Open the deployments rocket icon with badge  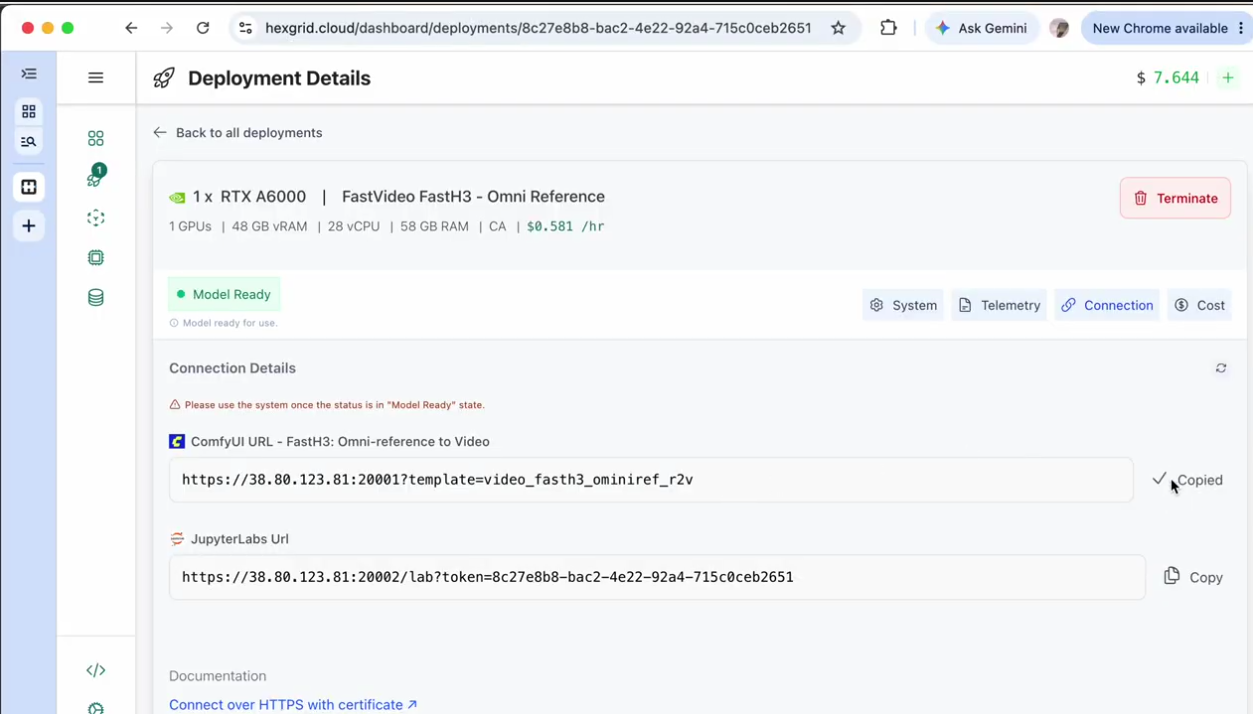coord(96,177)
